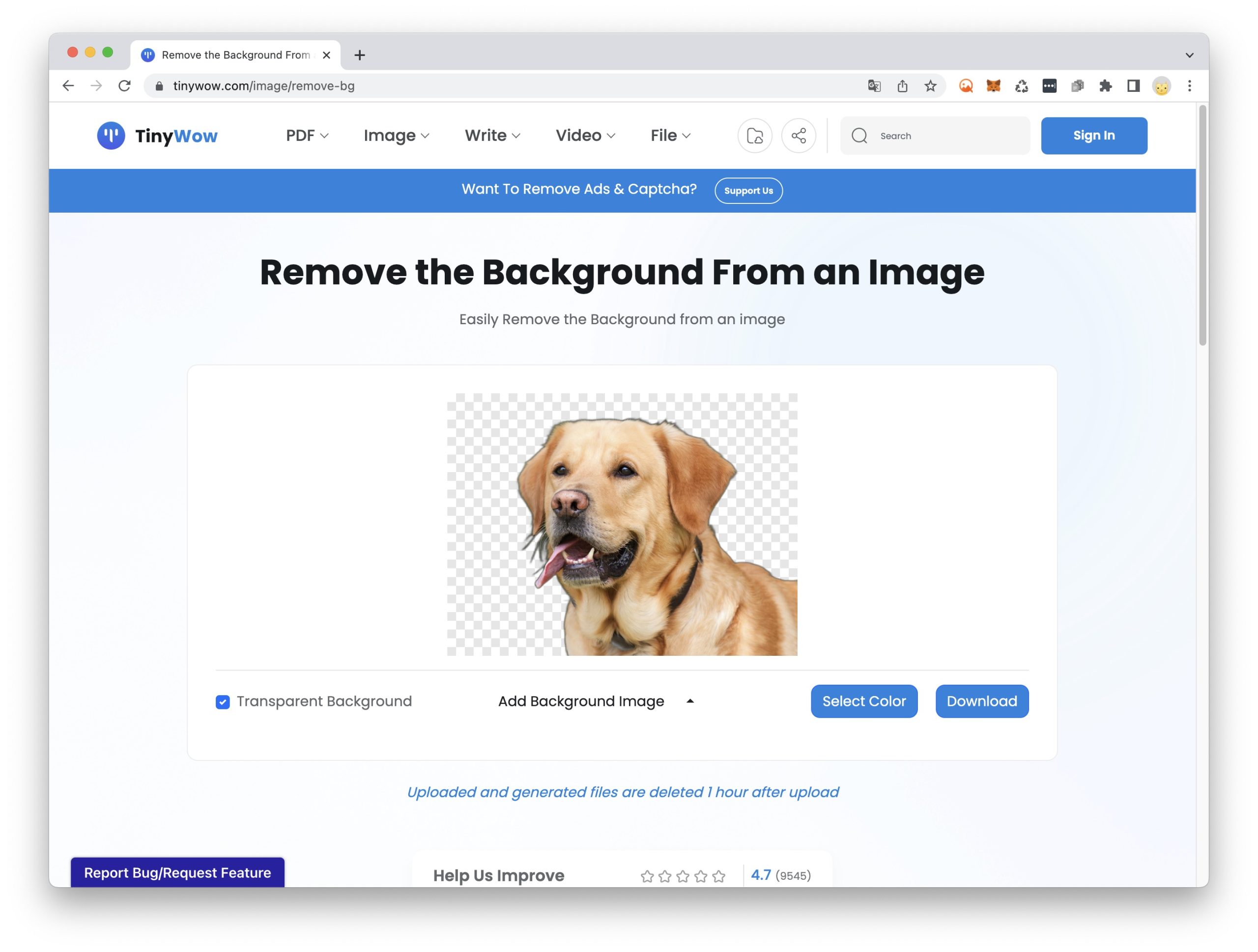Open the PDF tools dropdown menu
This screenshot has width=1258, height=952.
[x=307, y=135]
